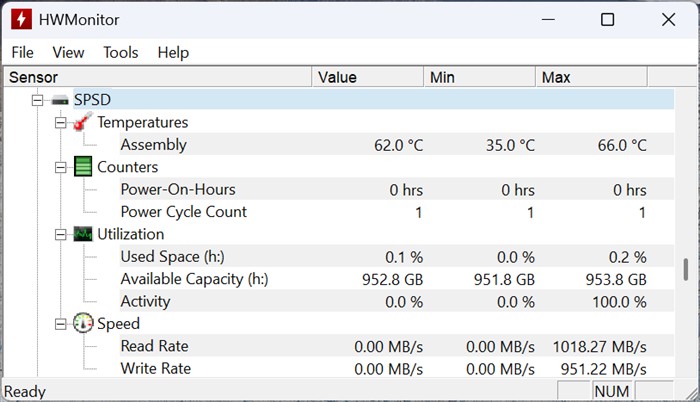The width and height of the screenshot is (700, 402).
Task: Open the View menu
Action: [x=68, y=52]
